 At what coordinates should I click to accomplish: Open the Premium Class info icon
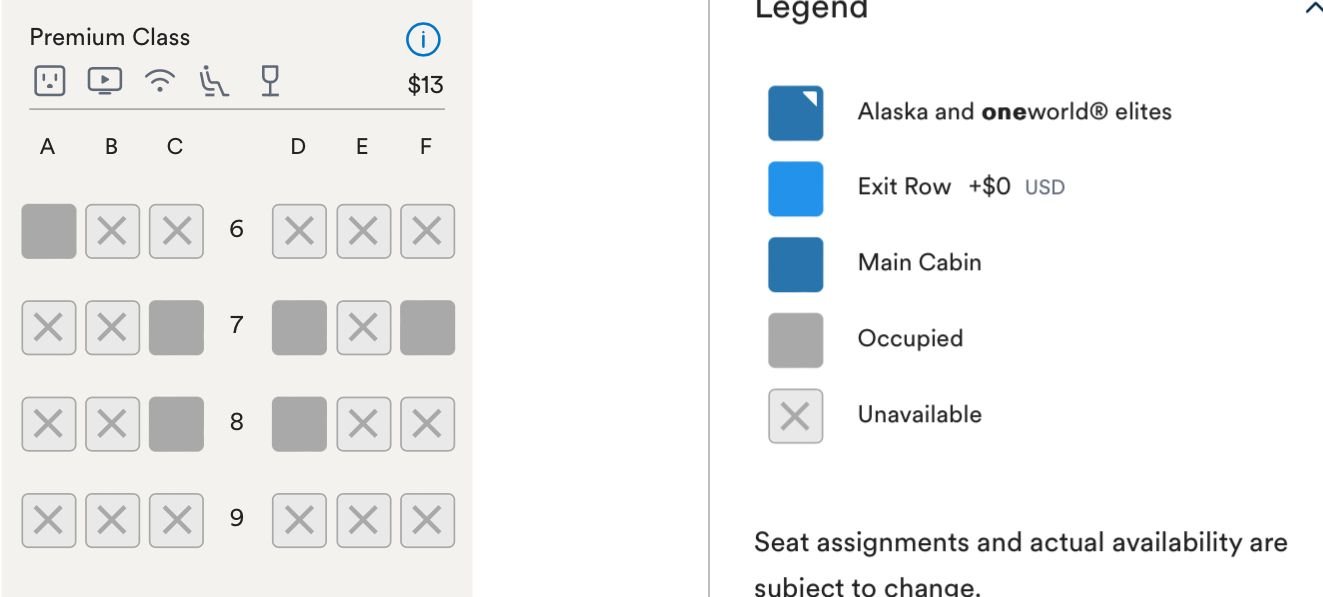point(423,40)
